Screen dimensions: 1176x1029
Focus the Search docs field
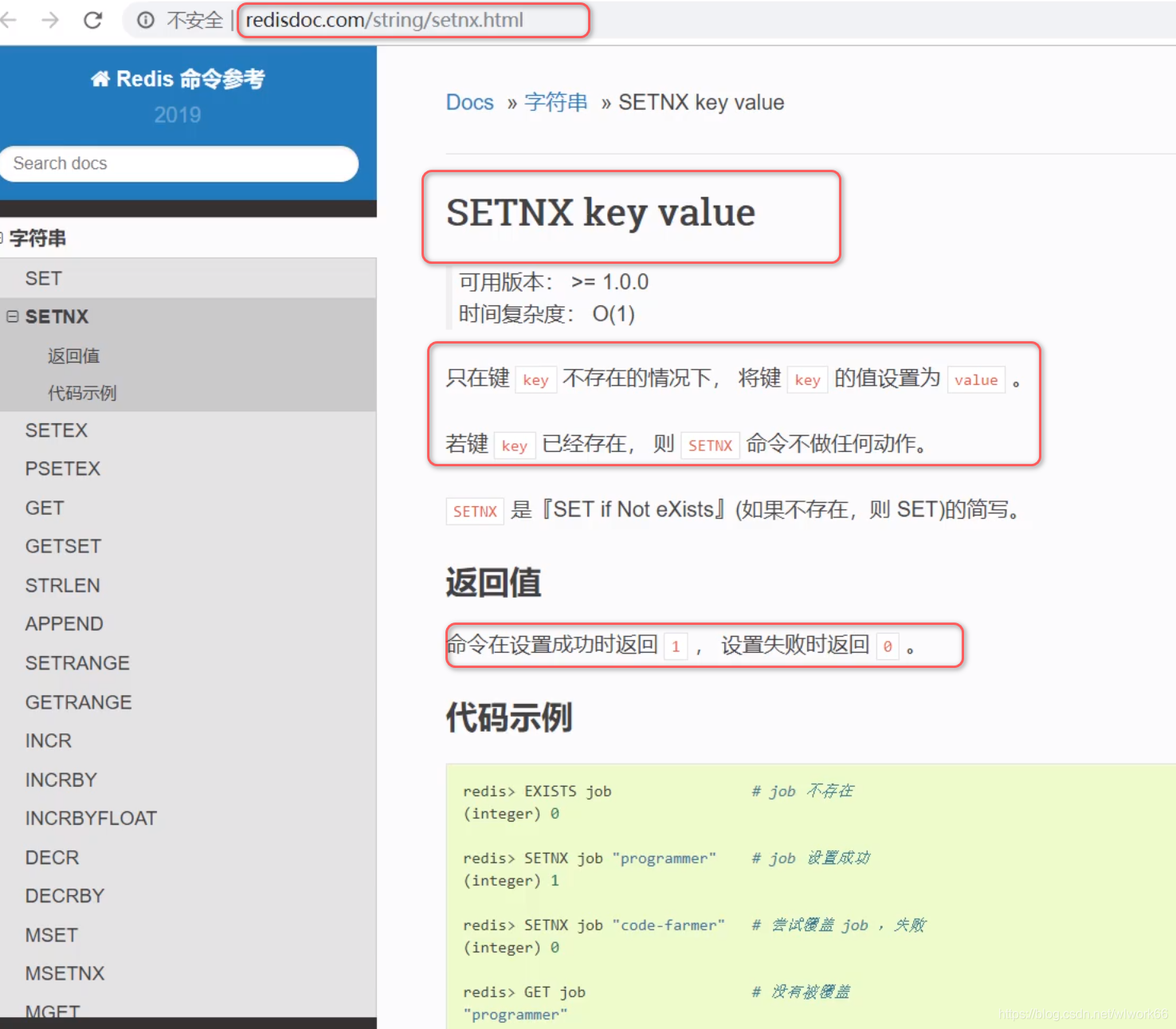179,163
